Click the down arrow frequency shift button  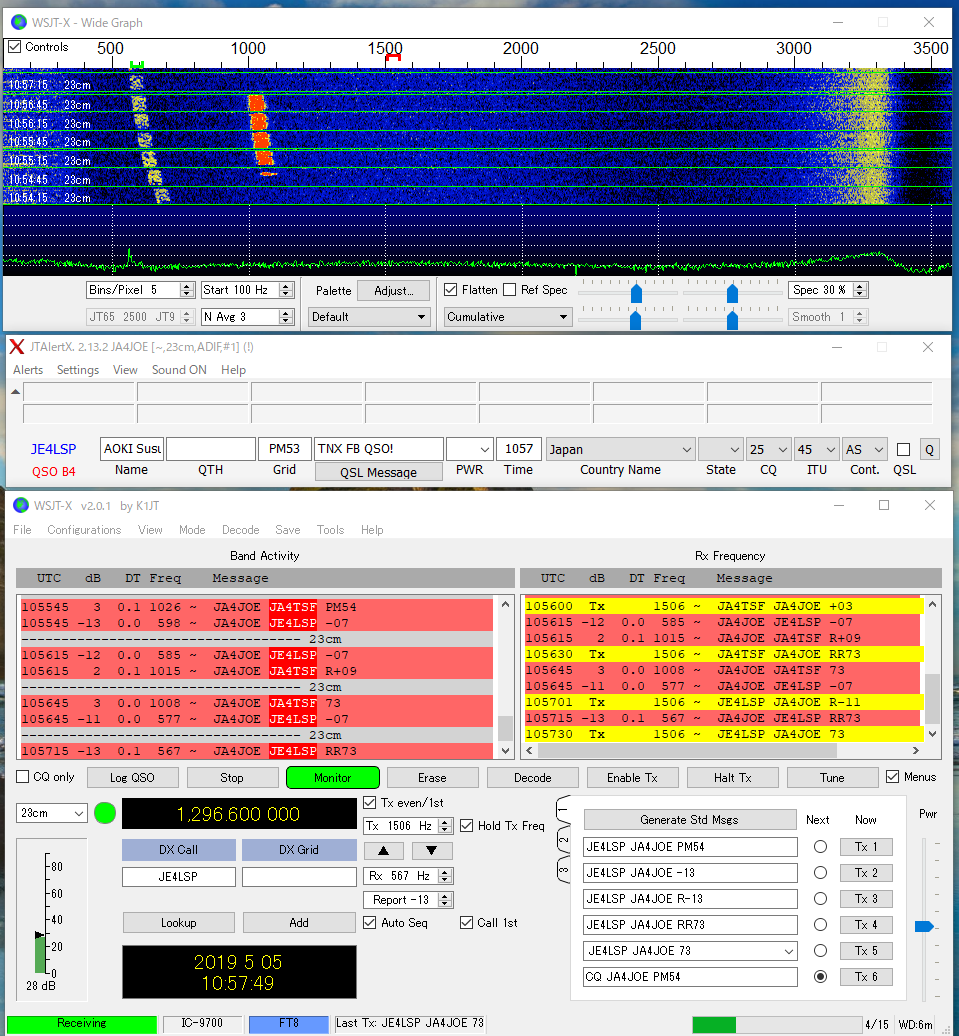432,850
